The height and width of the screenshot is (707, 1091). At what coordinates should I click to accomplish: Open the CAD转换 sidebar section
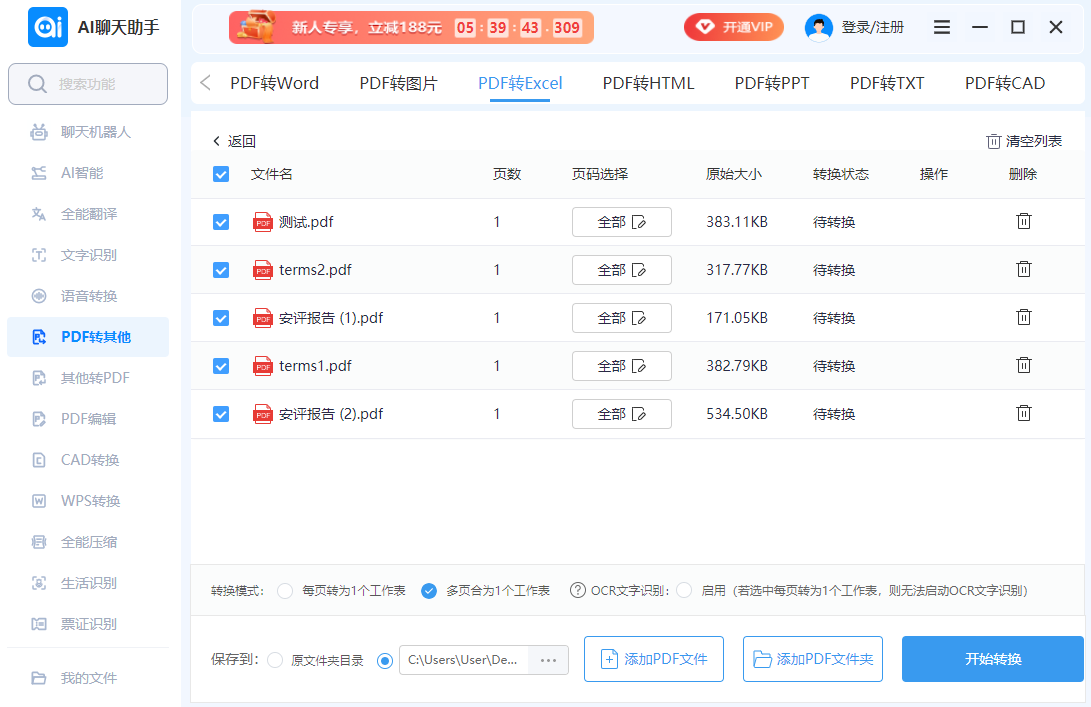87,459
